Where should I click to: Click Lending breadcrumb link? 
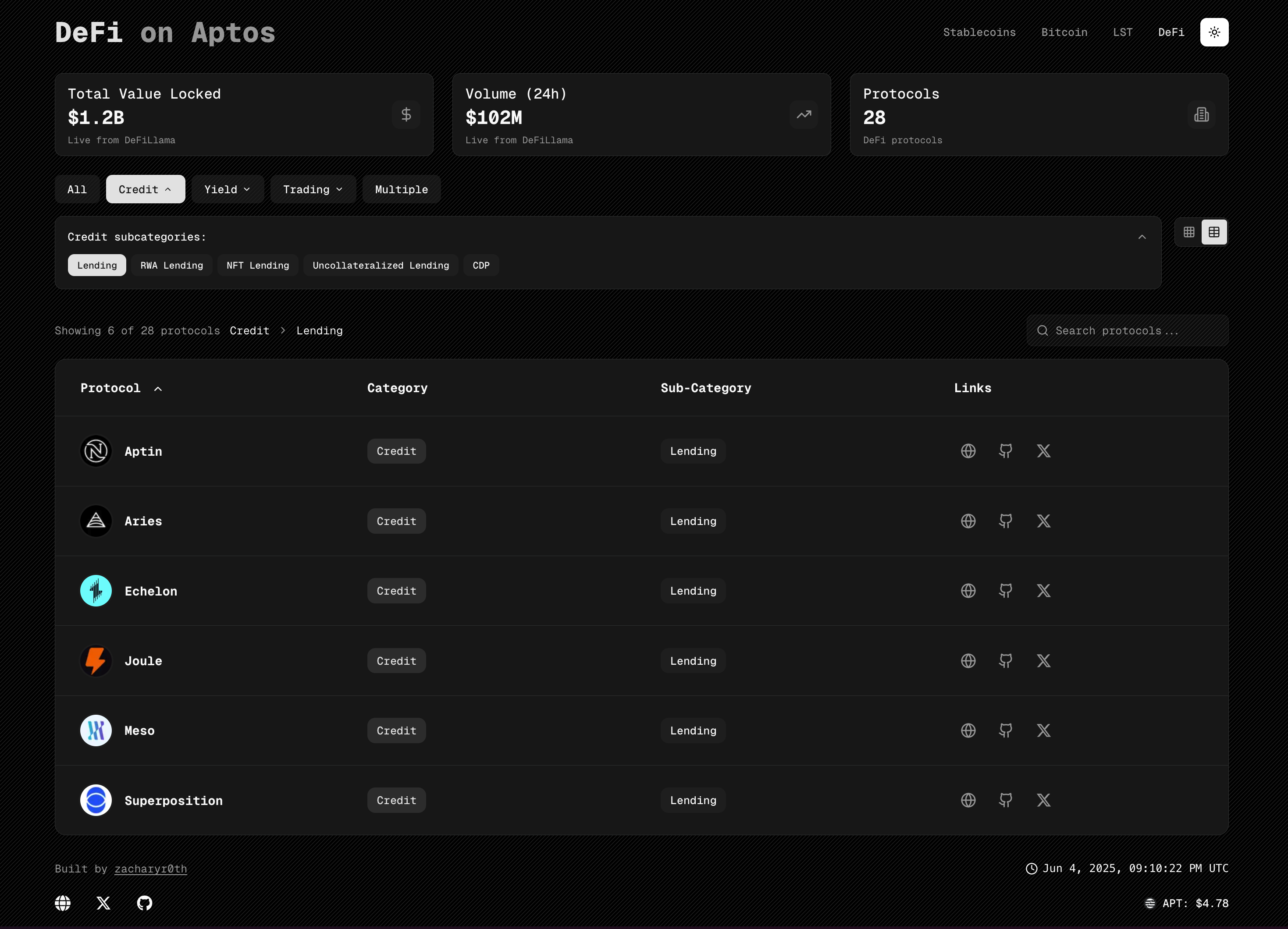(x=319, y=331)
